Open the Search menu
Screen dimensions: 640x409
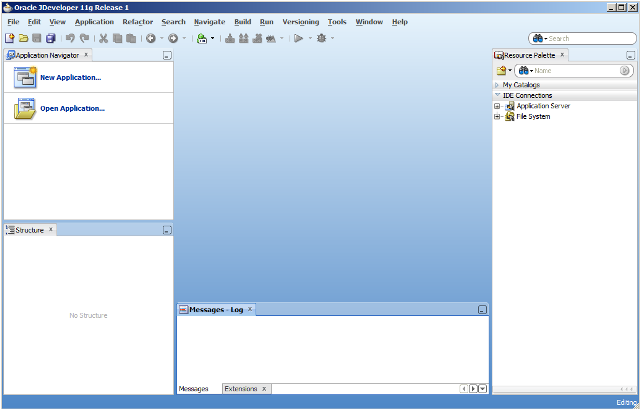pos(173,22)
